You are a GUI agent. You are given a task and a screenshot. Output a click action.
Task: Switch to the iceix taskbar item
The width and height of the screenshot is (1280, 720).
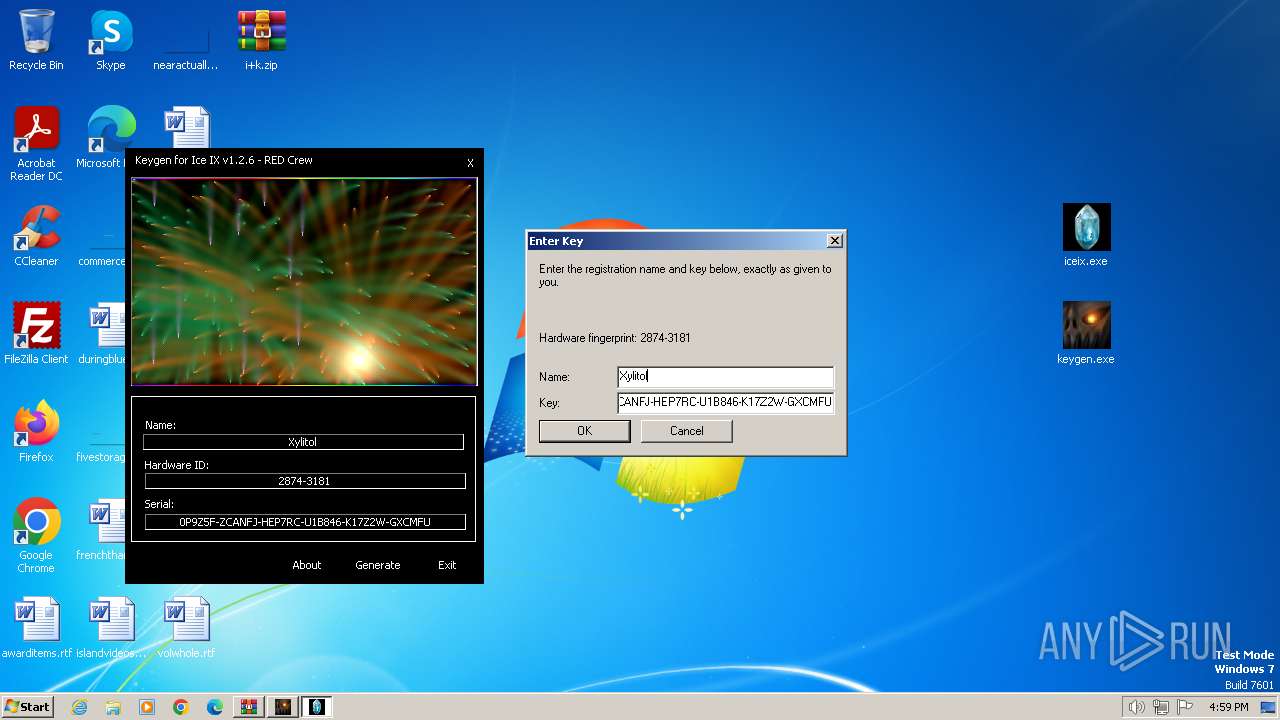pyautogui.click(x=317, y=707)
